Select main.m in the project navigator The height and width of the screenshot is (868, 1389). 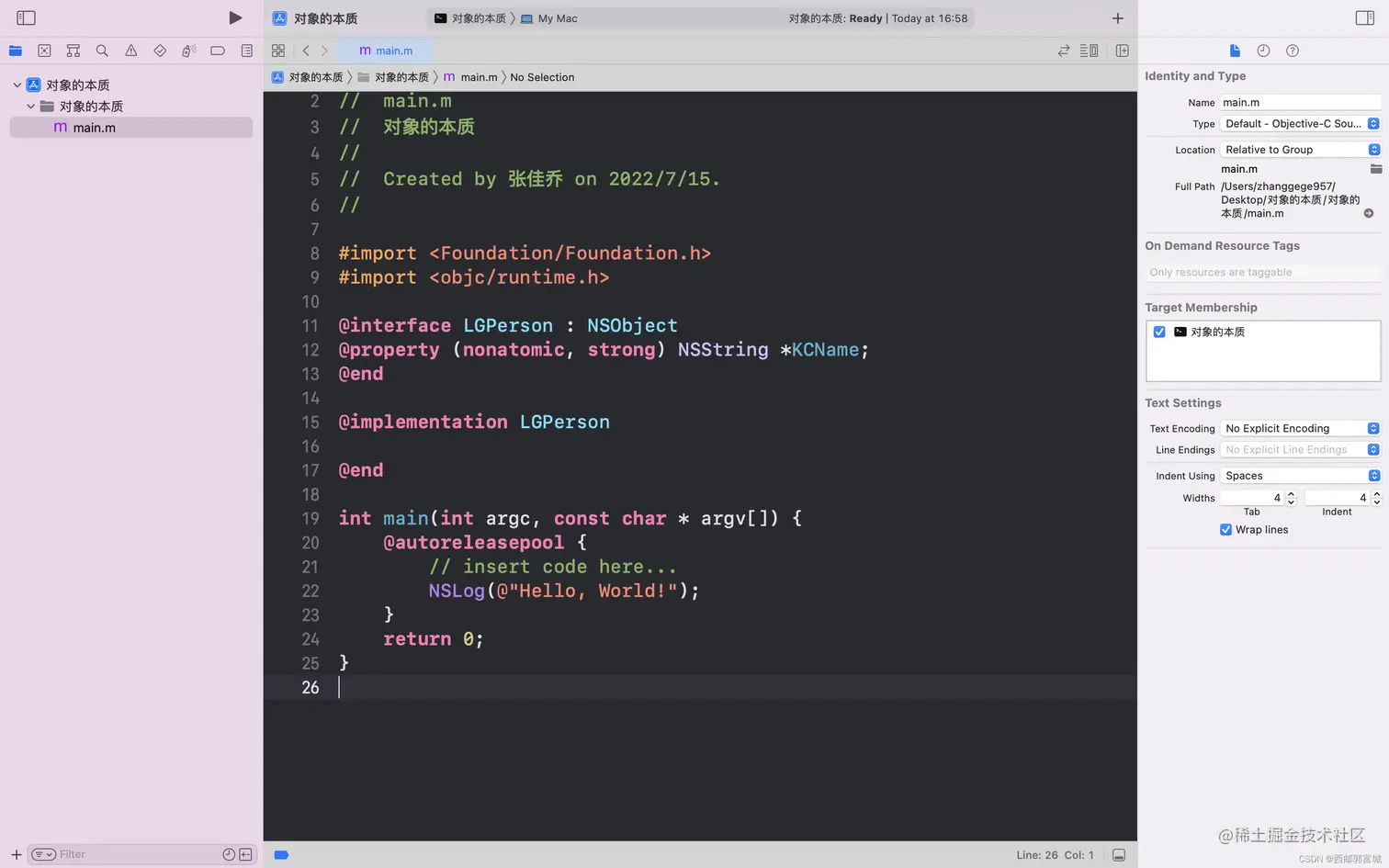tap(131, 128)
